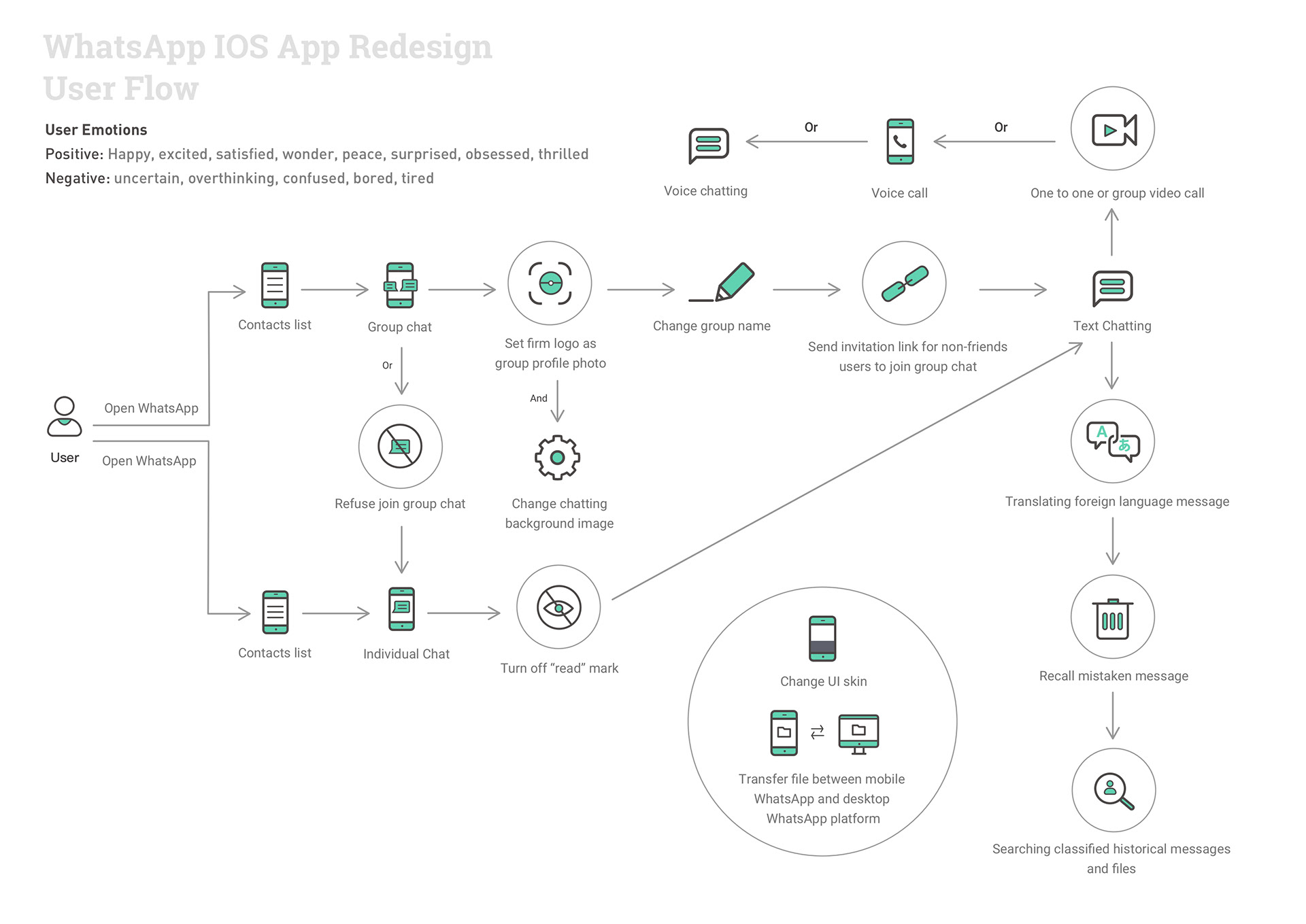Click the "Negative:" emotions line

click(x=239, y=178)
